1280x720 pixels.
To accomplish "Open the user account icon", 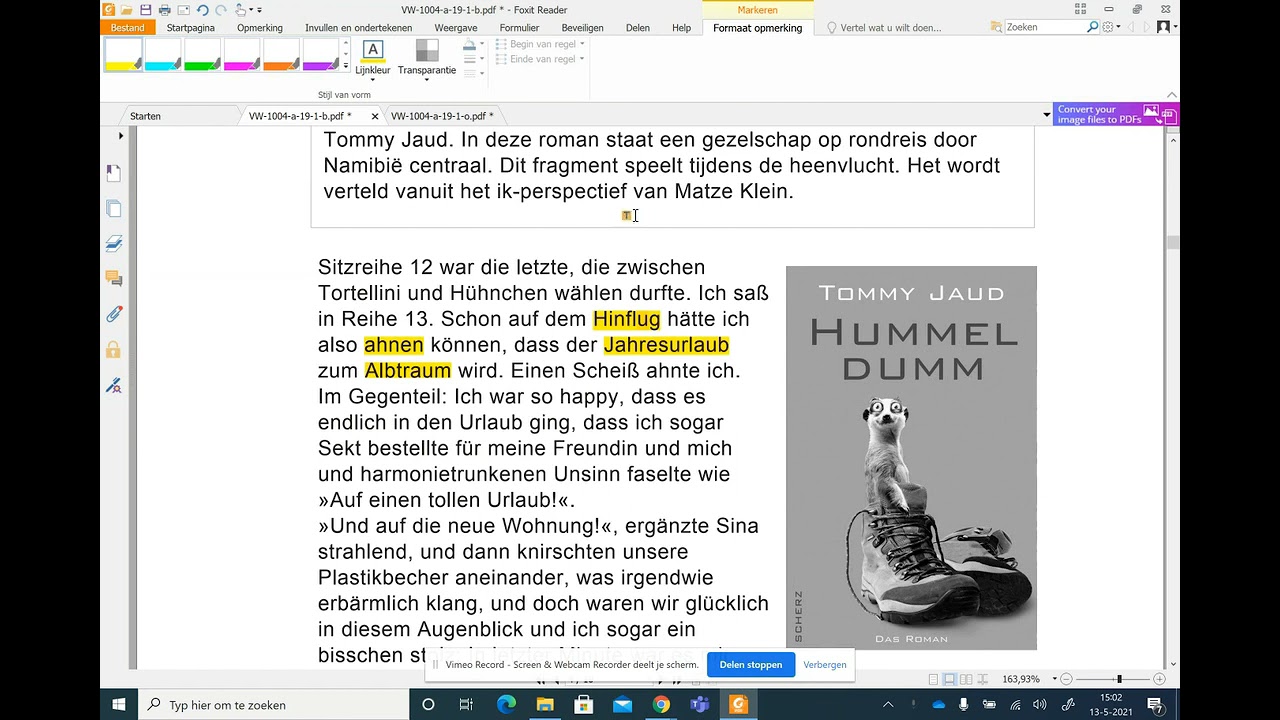I will pyautogui.click(x=1163, y=27).
